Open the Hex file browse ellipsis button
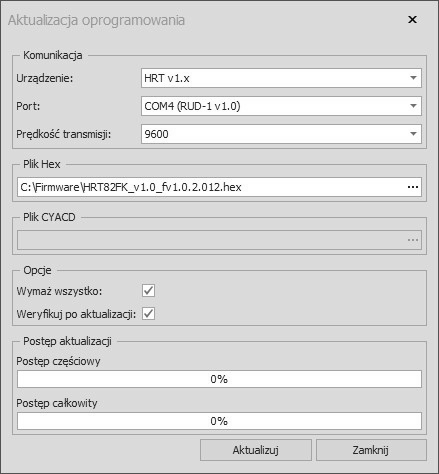The image size is (439, 474). pyautogui.click(x=413, y=187)
